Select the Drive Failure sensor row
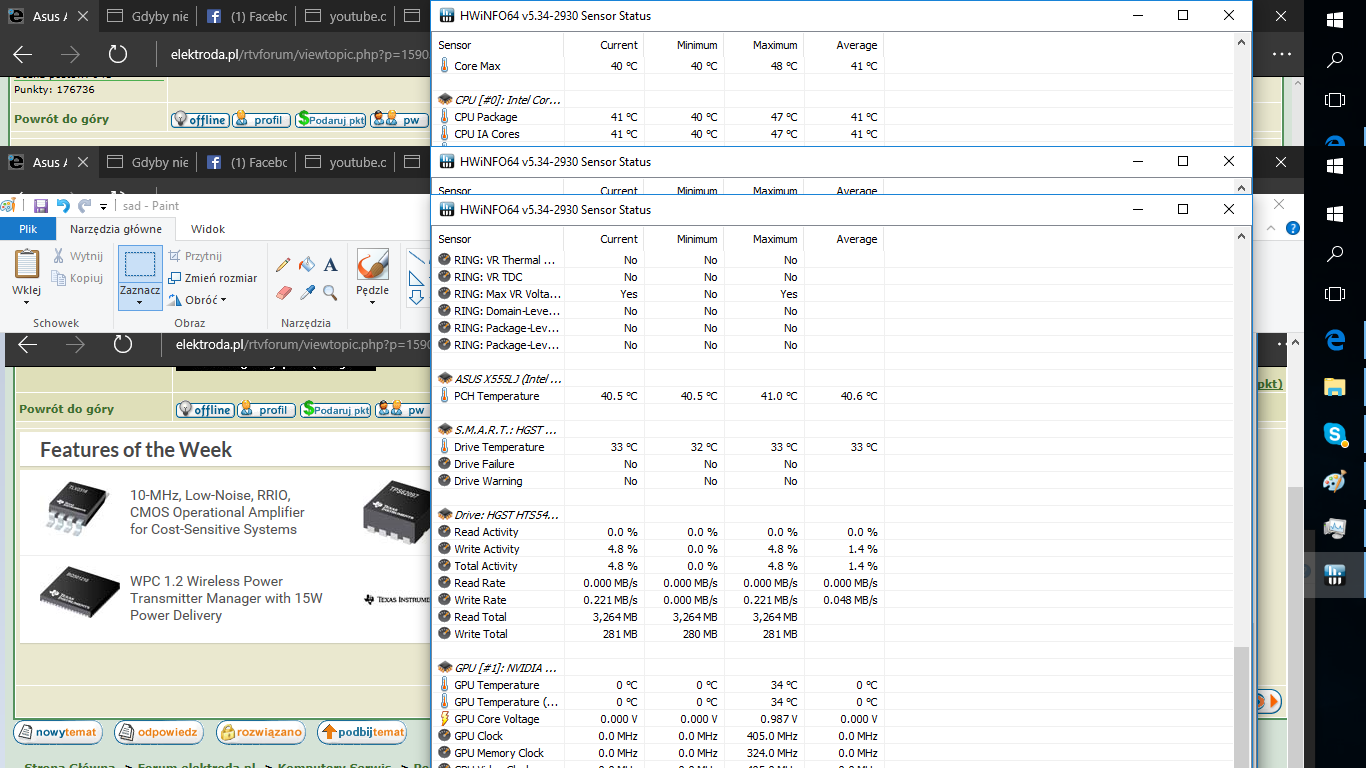The width and height of the screenshot is (1366, 768). pyautogui.click(x=660, y=464)
